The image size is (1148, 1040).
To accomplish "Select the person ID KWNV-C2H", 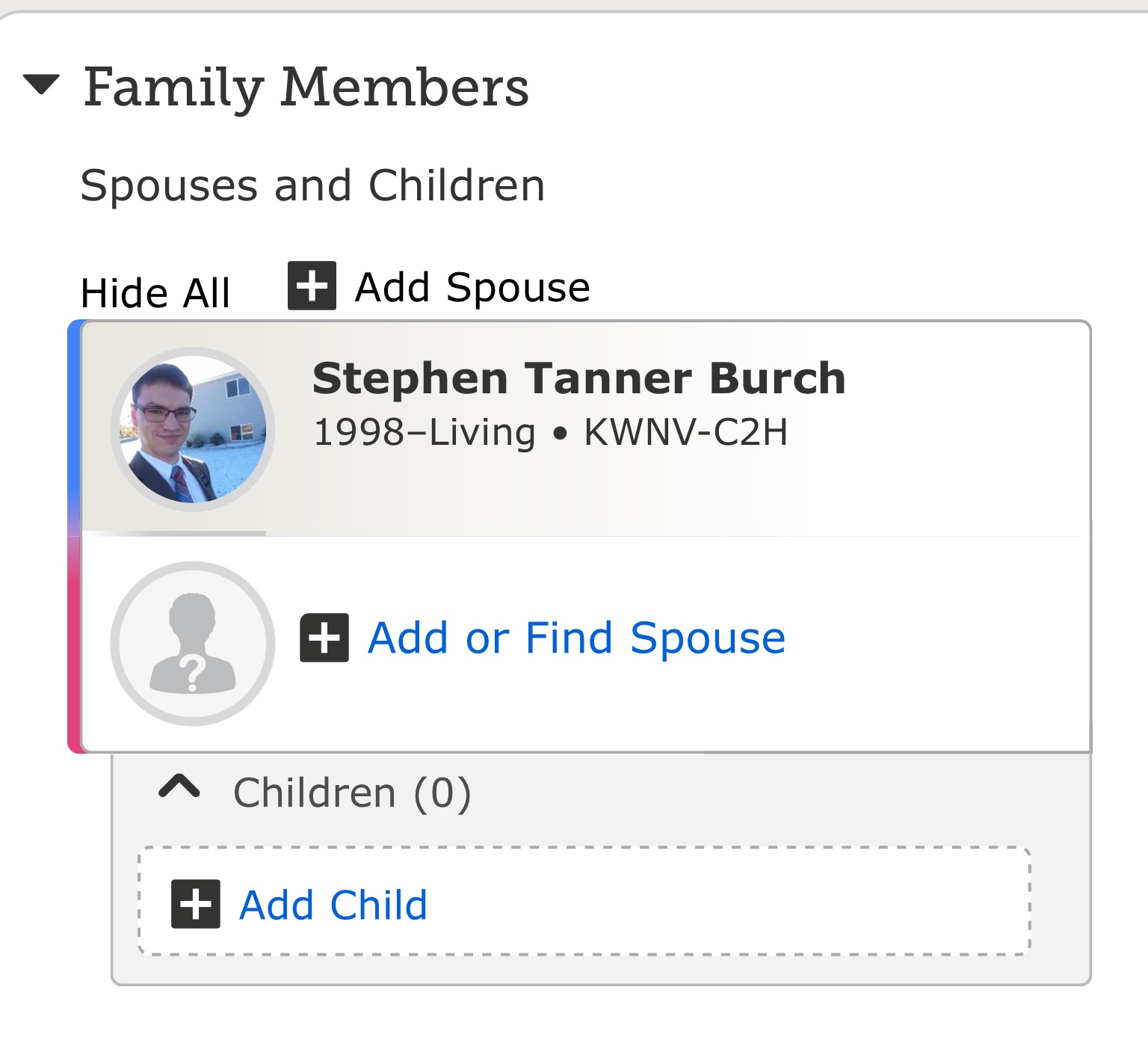I will pos(685,432).
